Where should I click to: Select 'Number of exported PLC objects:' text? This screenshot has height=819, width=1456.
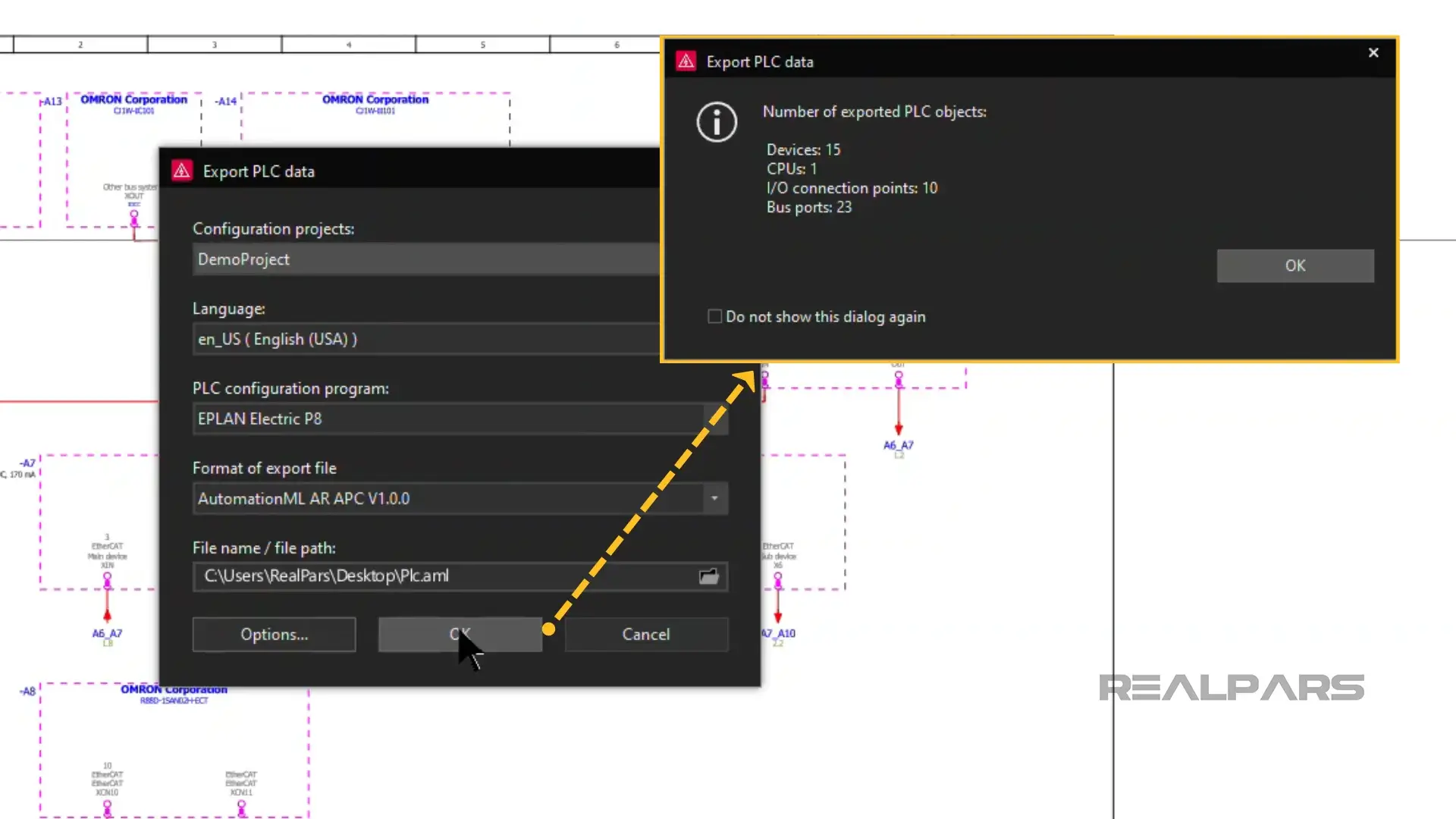pyautogui.click(x=874, y=111)
